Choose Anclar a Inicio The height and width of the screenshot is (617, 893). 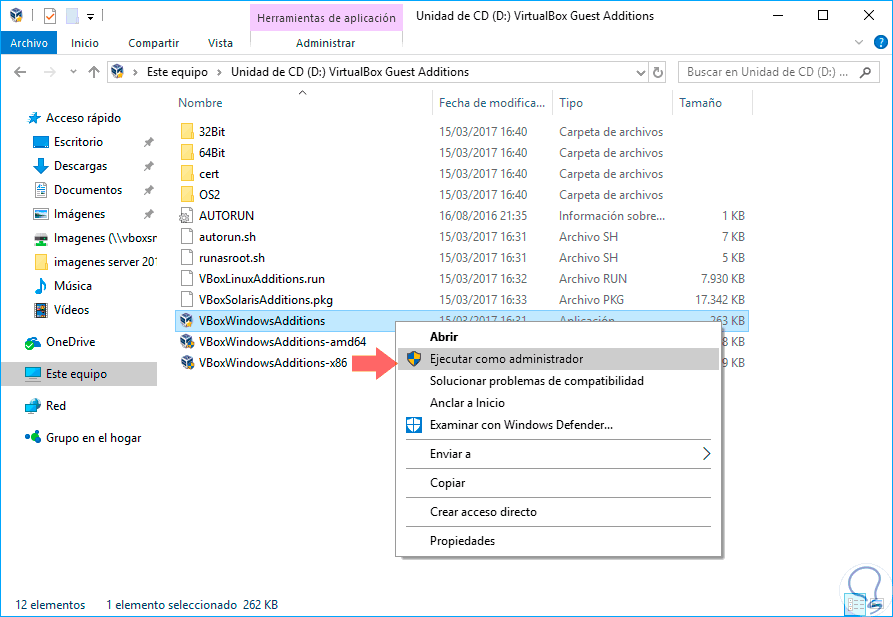pyautogui.click(x=558, y=403)
